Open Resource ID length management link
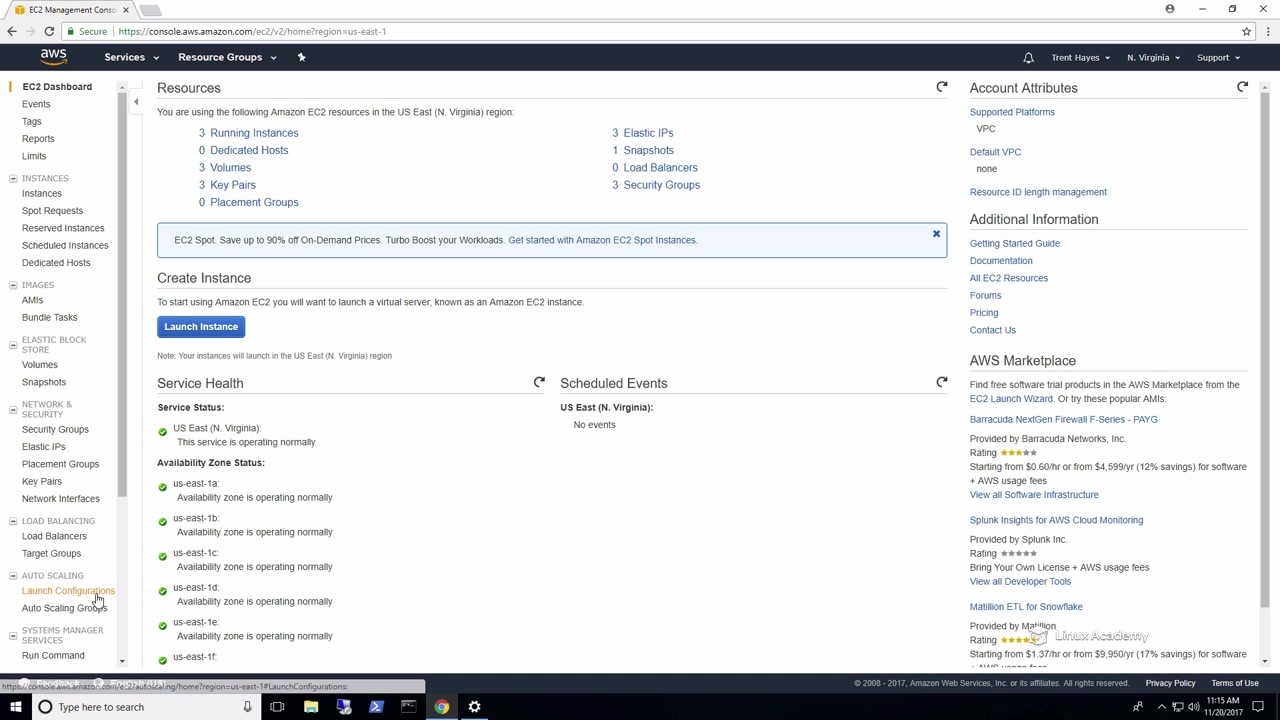Viewport: 1280px width, 720px height. pos(1038,192)
